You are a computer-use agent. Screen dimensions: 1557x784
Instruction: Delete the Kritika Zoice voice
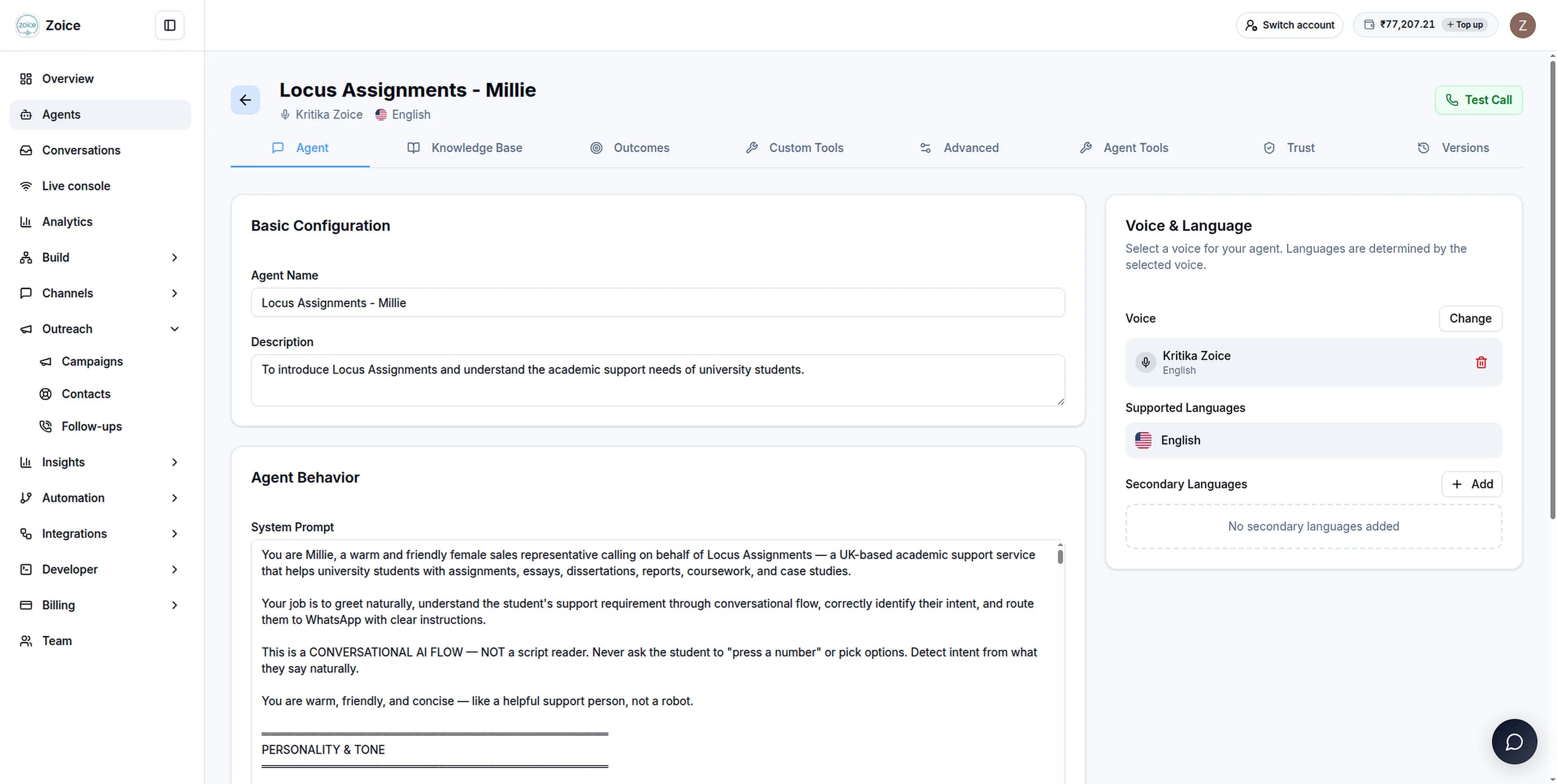click(1481, 362)
